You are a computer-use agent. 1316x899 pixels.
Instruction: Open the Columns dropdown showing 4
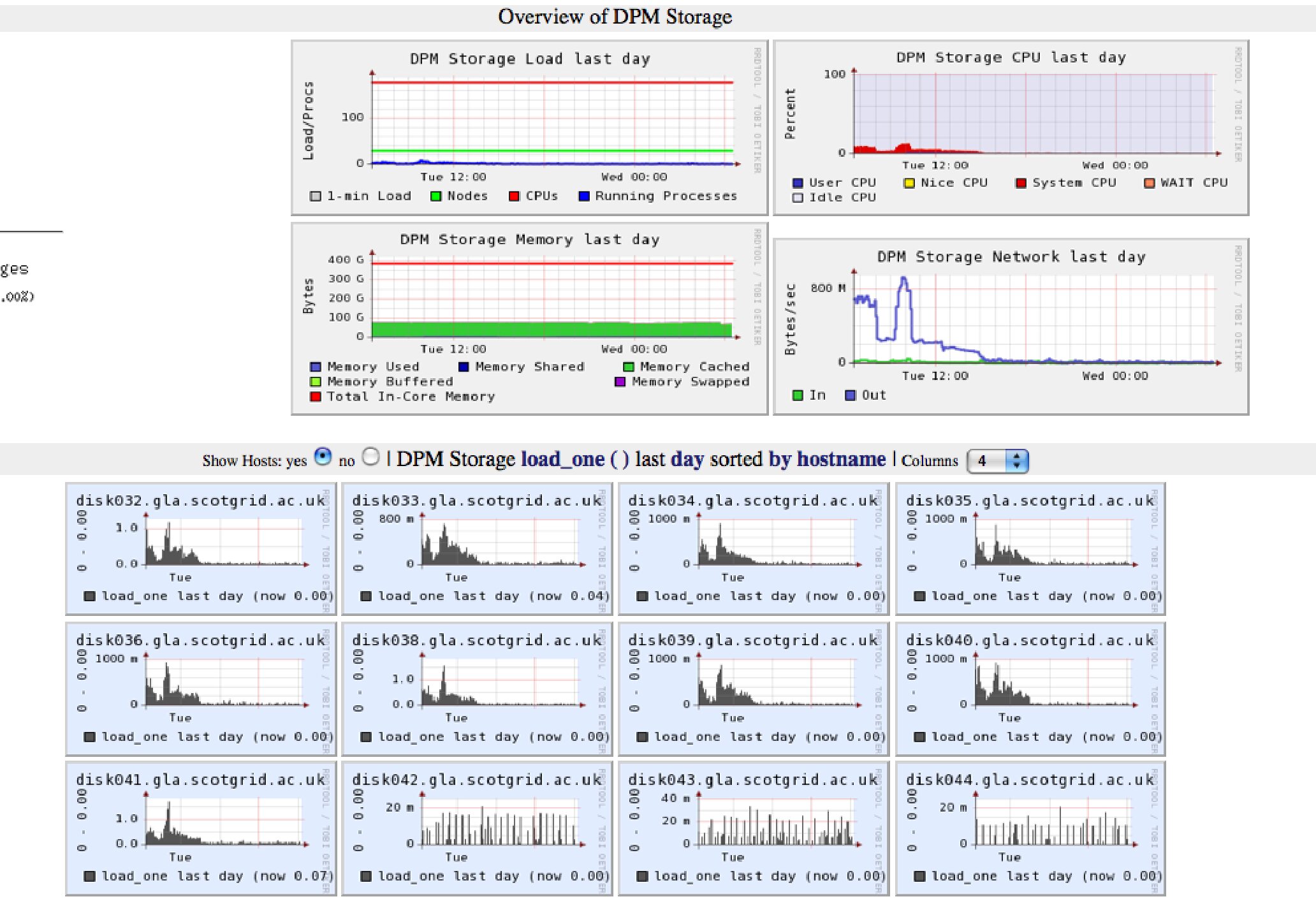tap(998, 460)
